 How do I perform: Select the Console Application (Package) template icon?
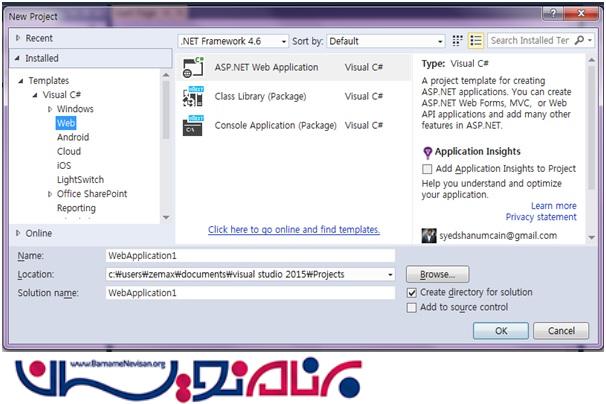(193, 125)
